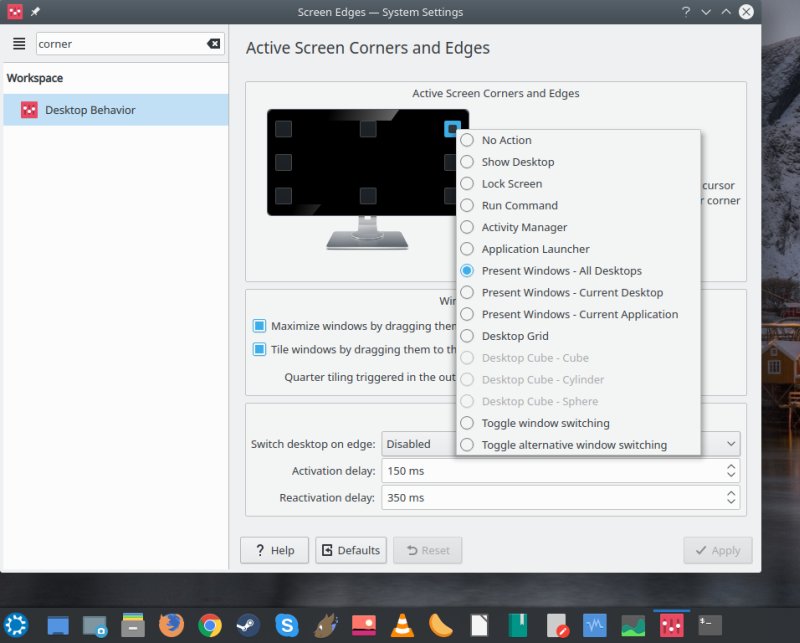This screenshot has width=800, height=643.
Task: Toggle 'Maximize windows by dragging' checkbox
Action: (259, 326)
